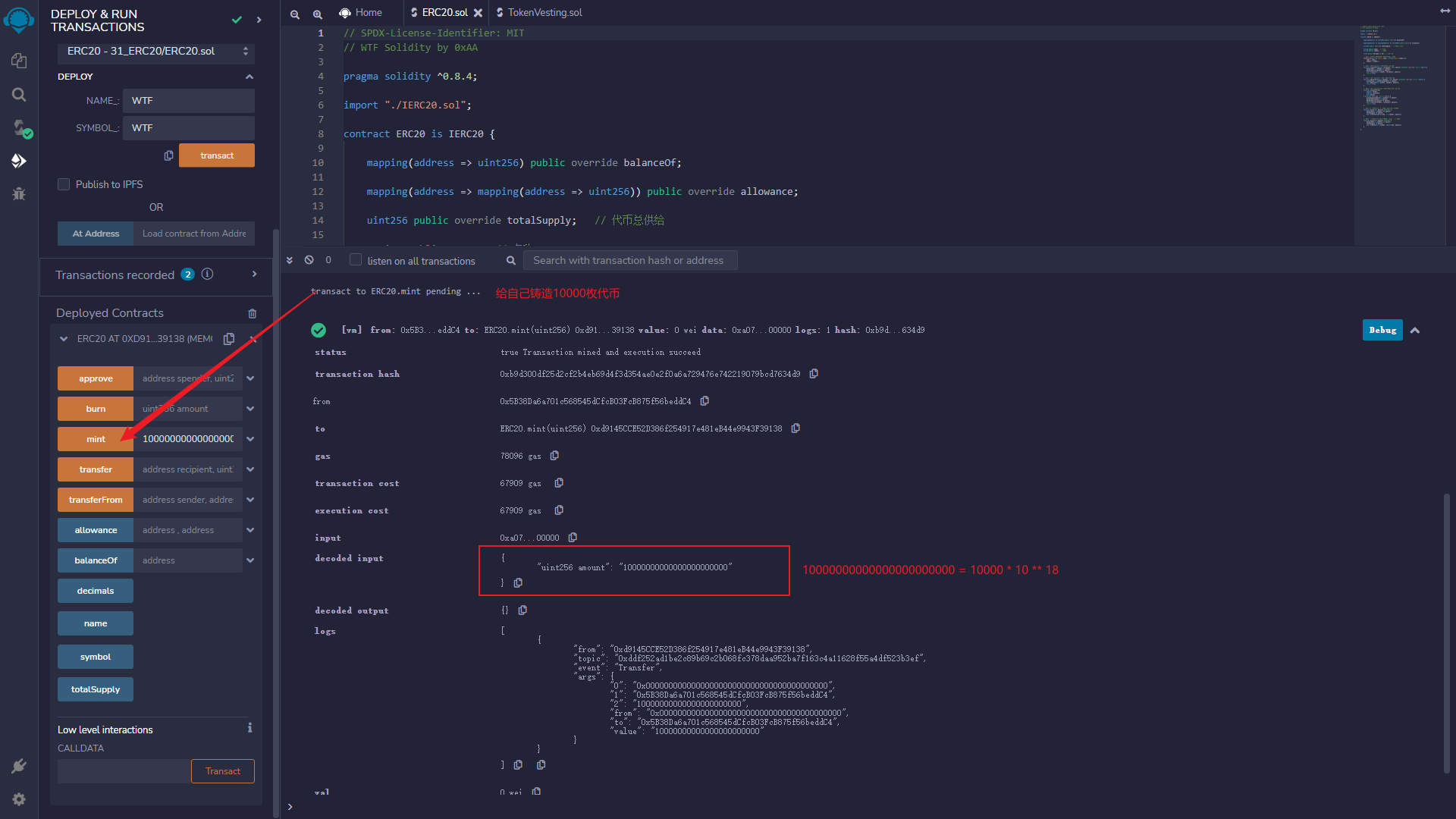Click the Debug button on transaction panel
This screenshot has height=819, width=1456.
(1382, 329)
